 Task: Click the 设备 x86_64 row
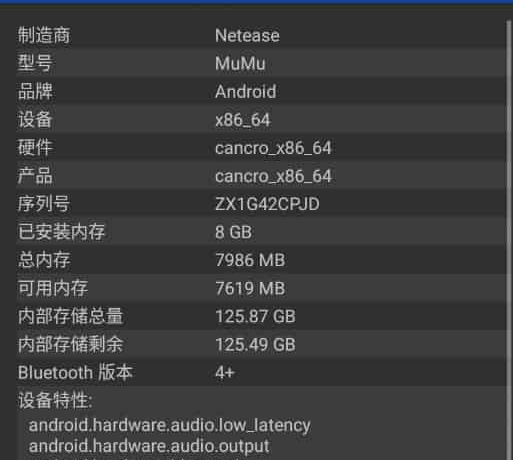point(261,119)
